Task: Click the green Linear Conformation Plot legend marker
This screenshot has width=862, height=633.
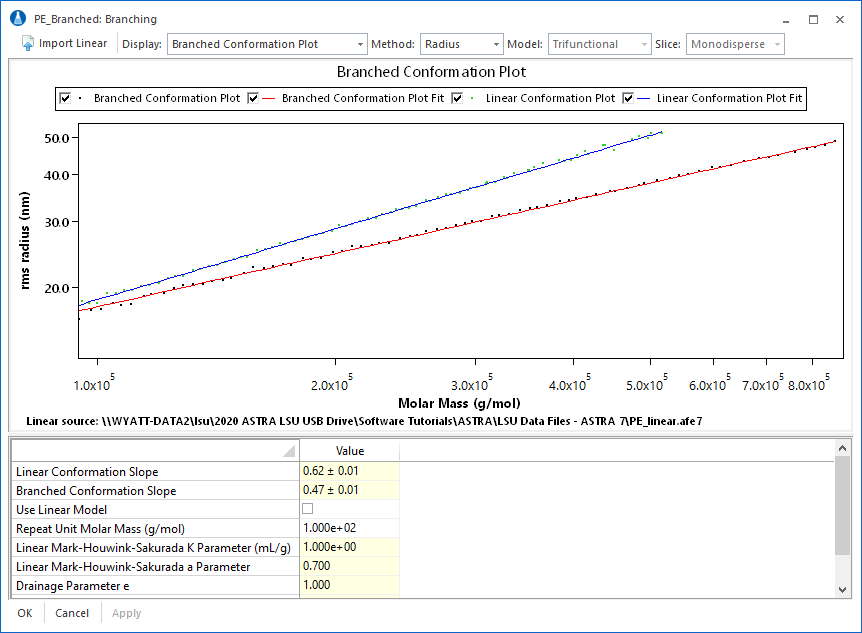Action: point(473,98)
